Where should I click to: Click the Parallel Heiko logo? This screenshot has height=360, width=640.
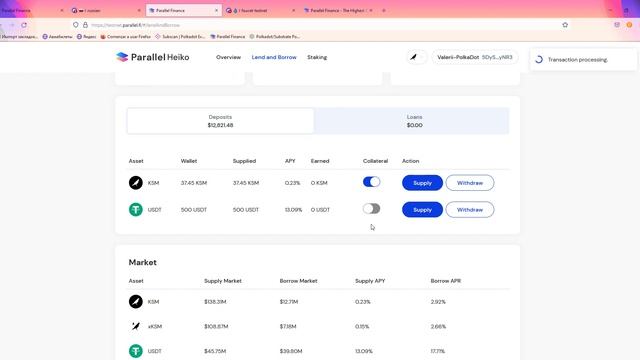click(153, 57)
